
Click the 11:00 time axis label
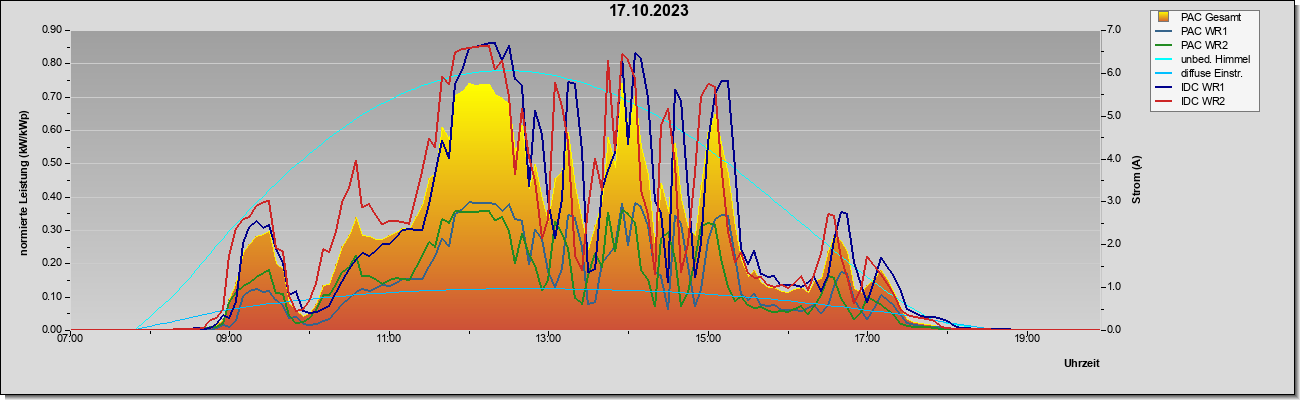click(x=389, y=339)
